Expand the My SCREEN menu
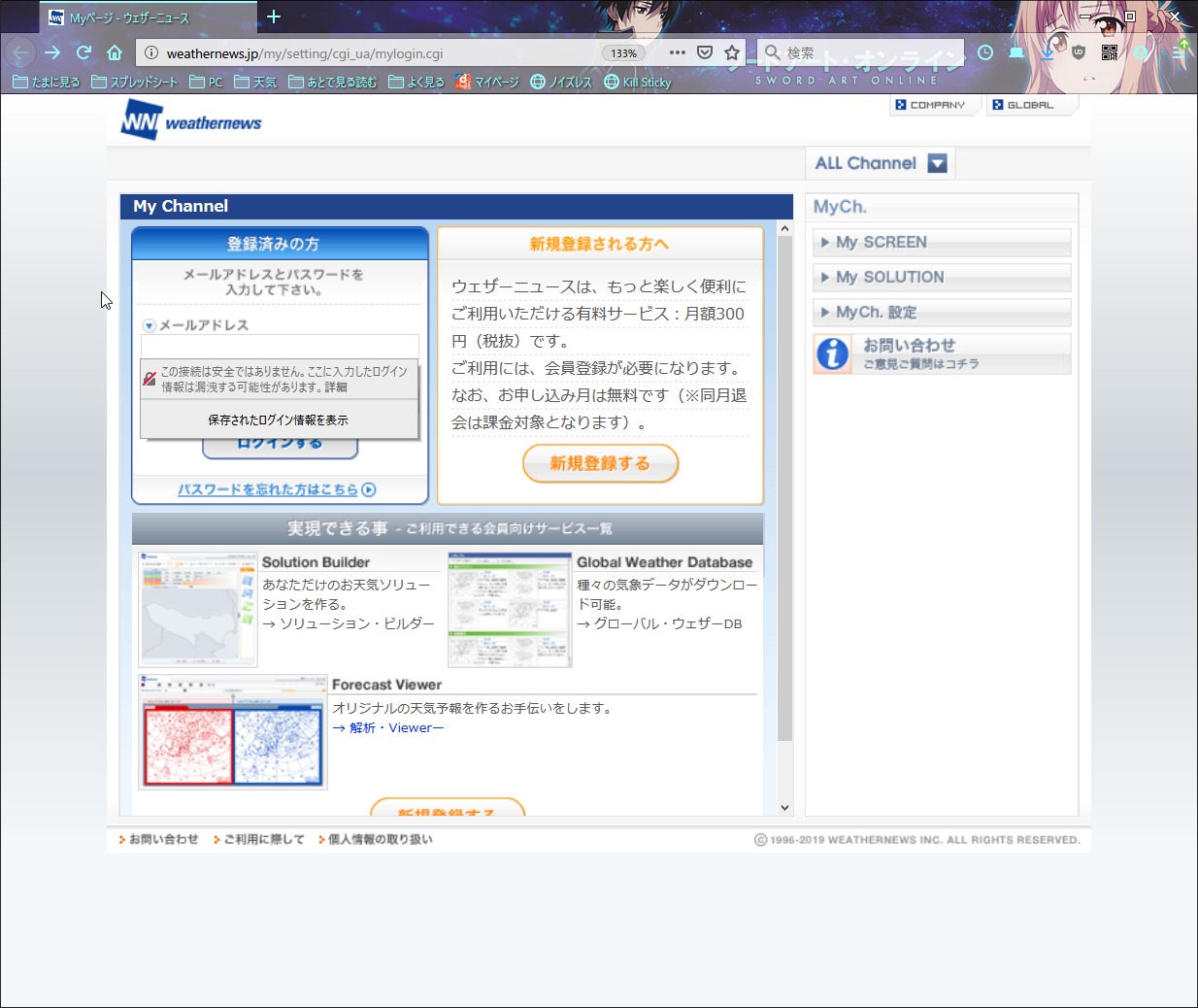1198x1008 pixels. point(942,243)
